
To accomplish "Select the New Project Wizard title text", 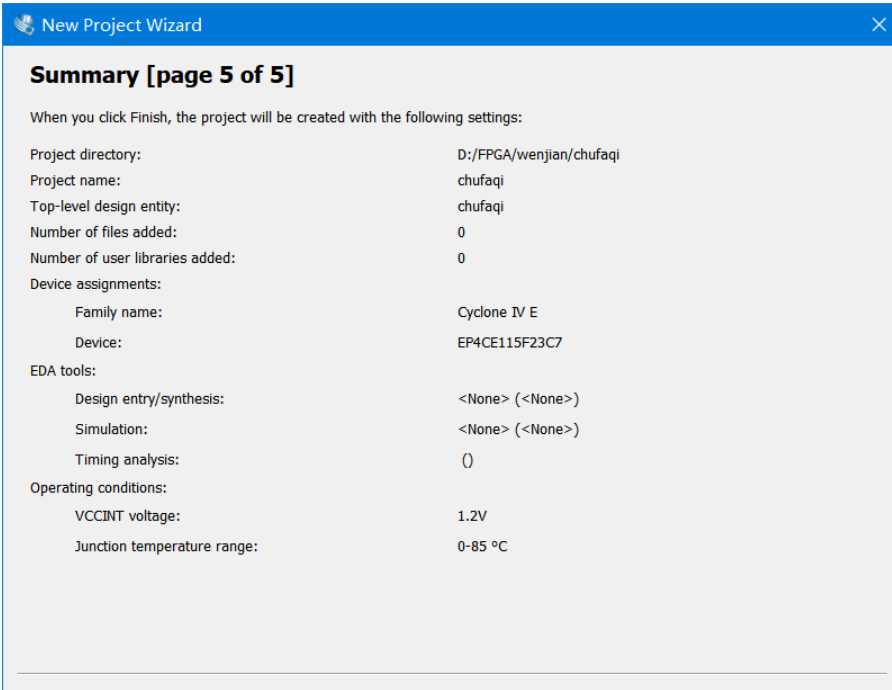I will coord(122,25).
